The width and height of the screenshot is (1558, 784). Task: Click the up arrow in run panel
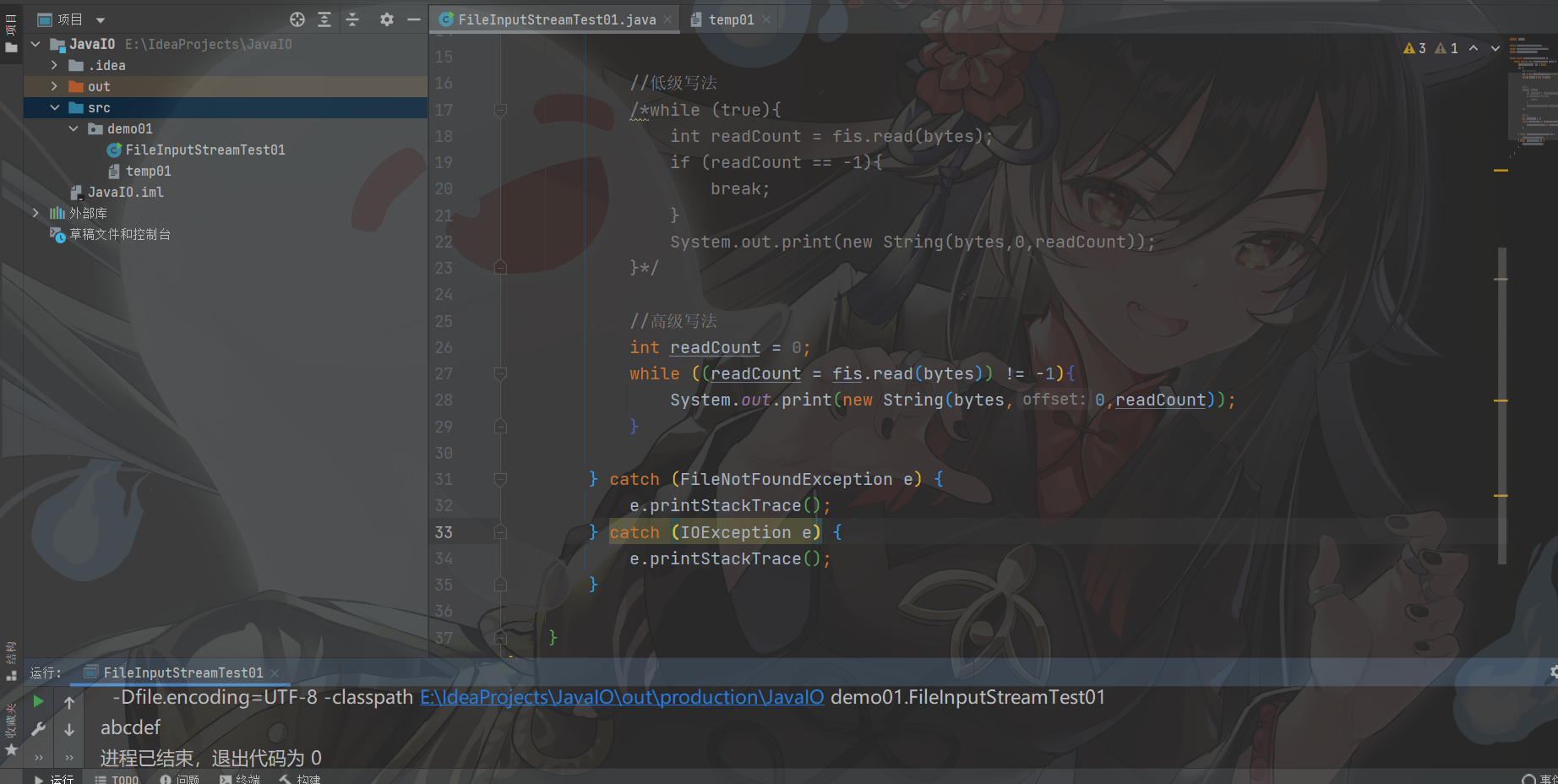pyautogui.click(x=69, y=701)
